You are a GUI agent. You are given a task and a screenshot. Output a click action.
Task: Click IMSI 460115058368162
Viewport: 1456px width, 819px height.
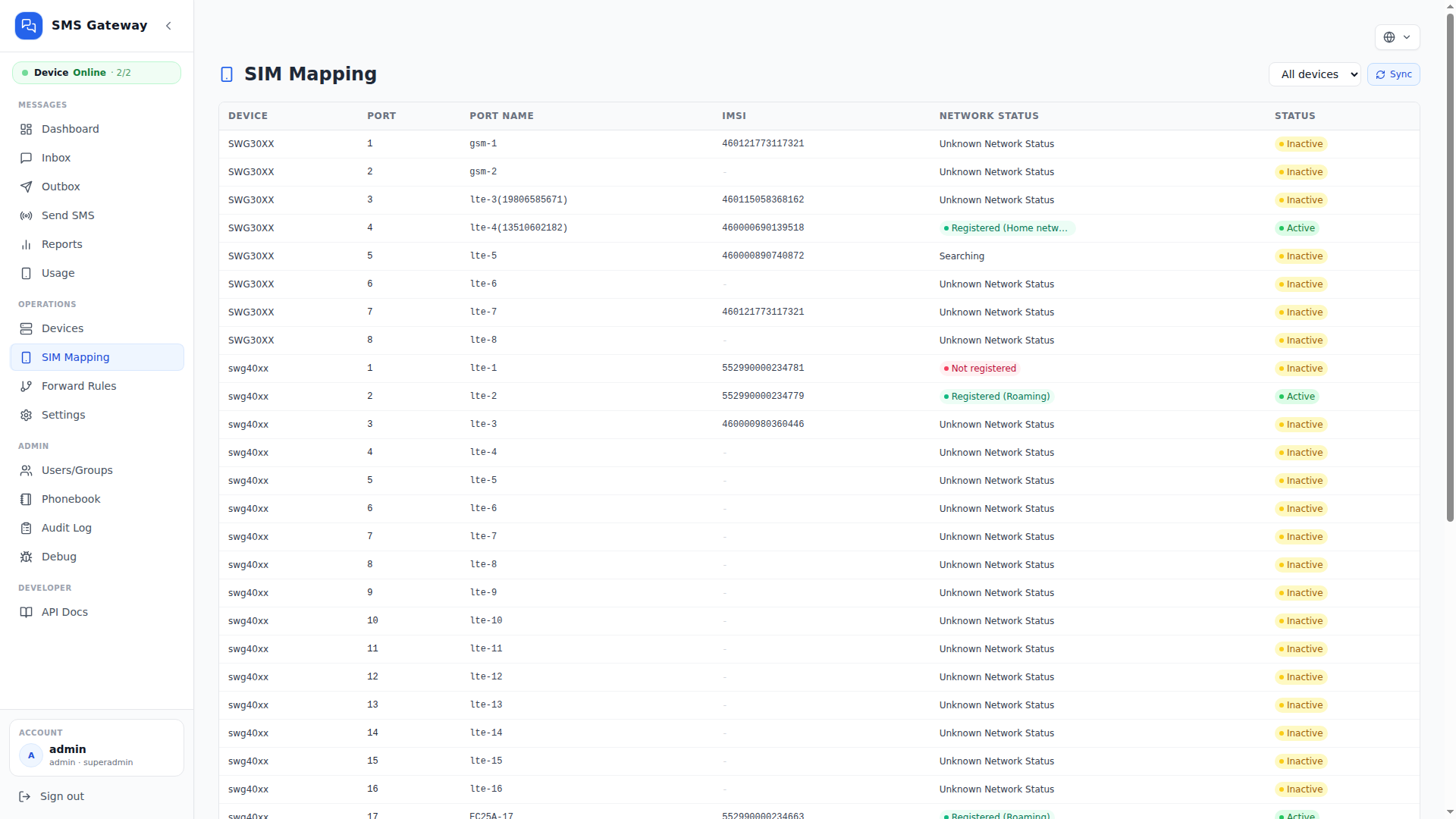(x=763, y=200)
